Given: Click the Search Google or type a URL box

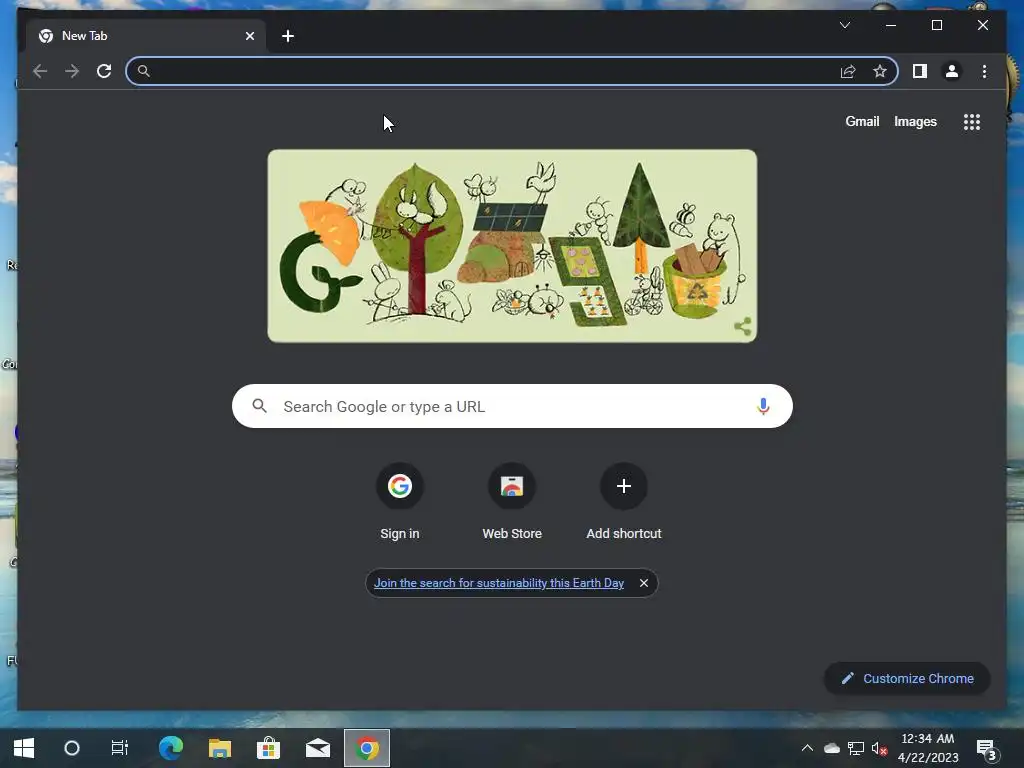Looking at the screenshot, I should 512,406.
